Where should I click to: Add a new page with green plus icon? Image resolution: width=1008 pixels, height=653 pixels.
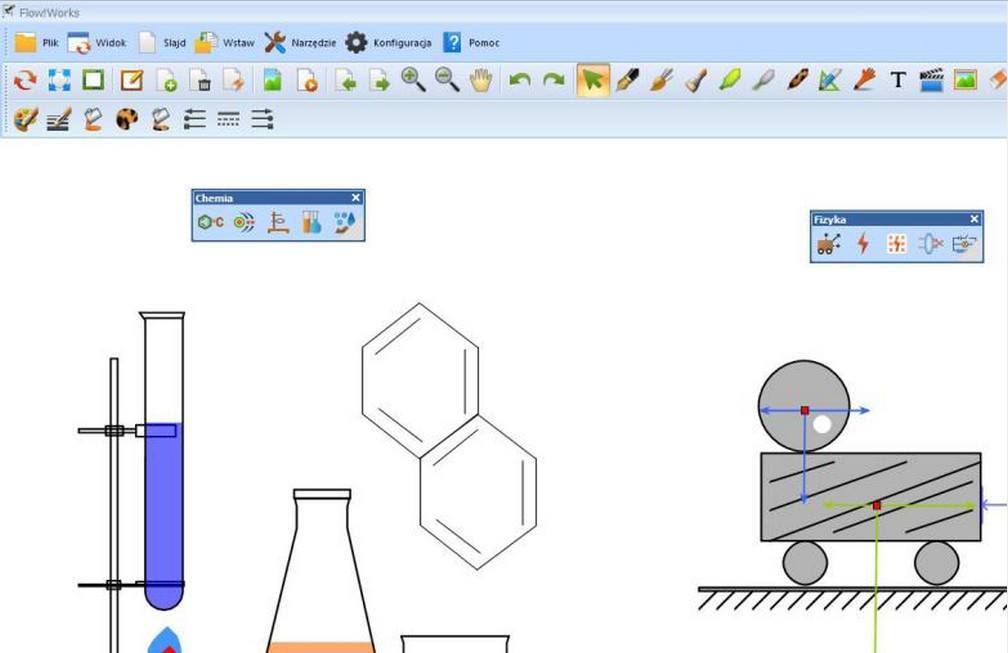tap(166, 80)
